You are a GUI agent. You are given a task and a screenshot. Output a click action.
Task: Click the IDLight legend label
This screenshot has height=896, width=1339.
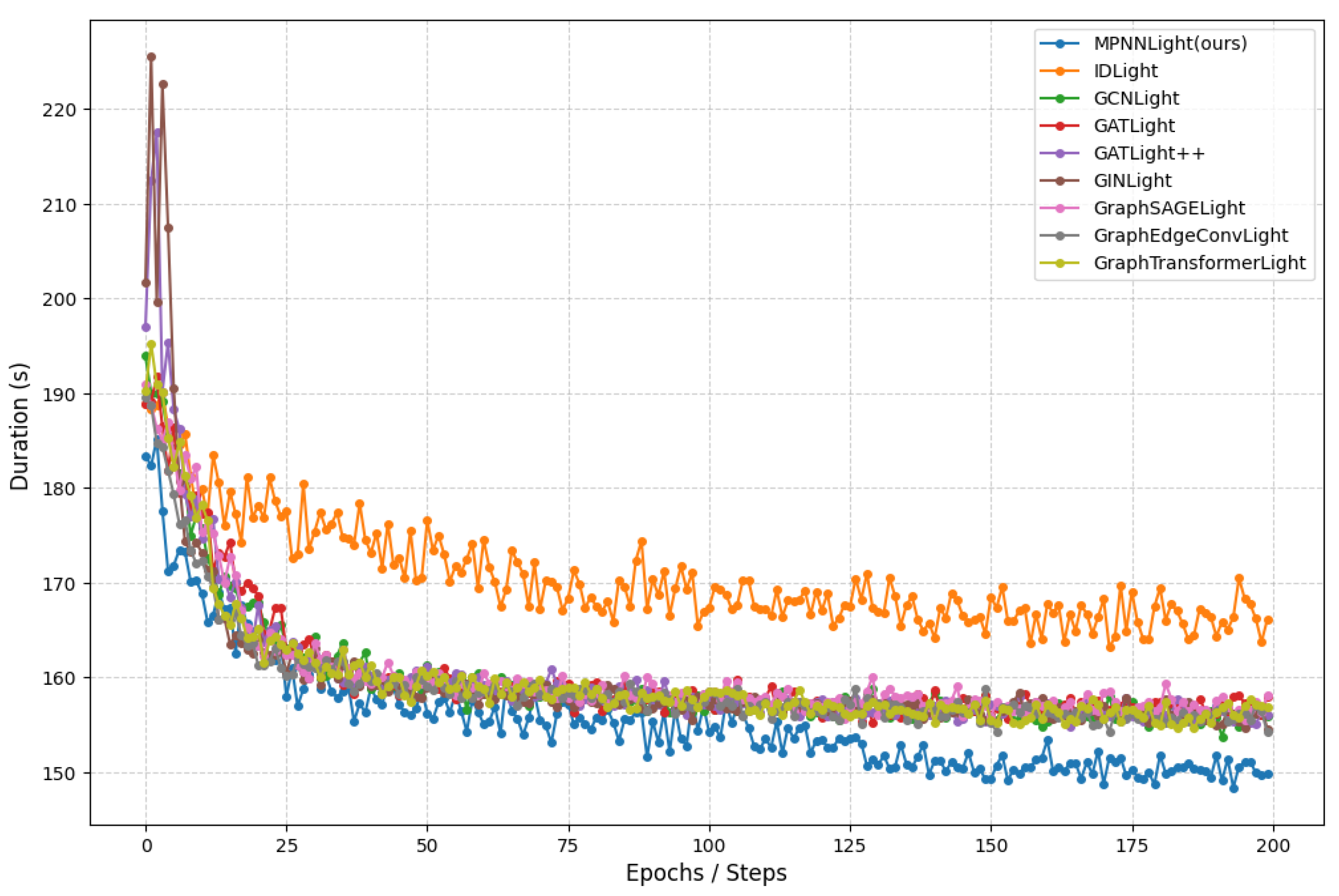point(1125,71)
